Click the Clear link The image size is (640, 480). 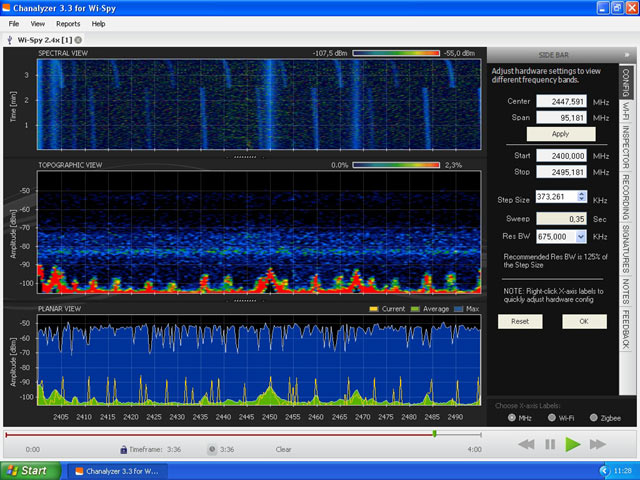coord(283,449)
